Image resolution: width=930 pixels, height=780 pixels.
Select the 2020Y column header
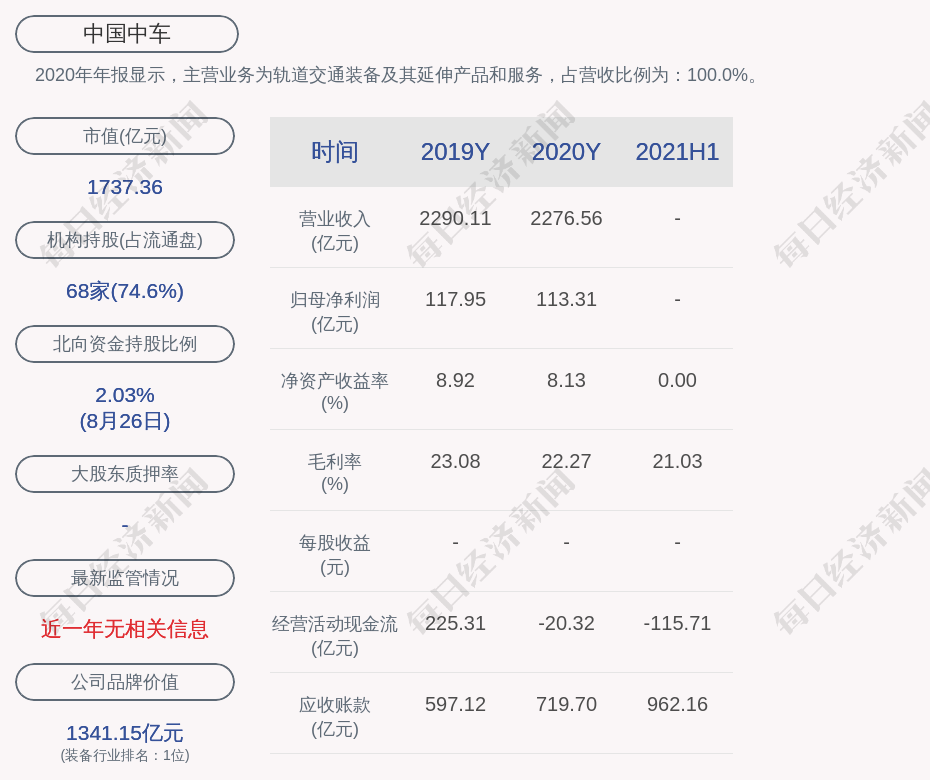[566, 152]
